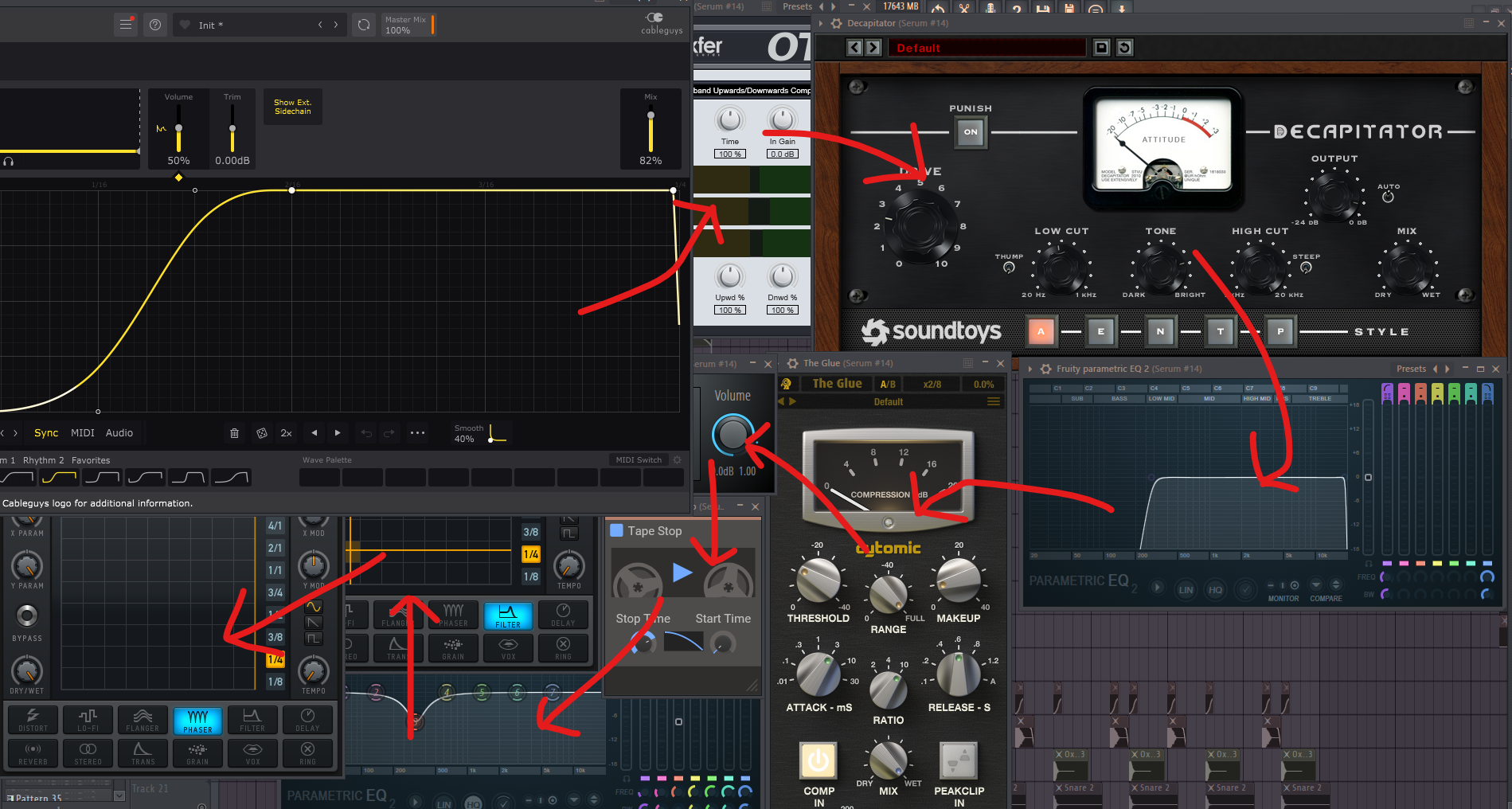The width and height of the screenshot is (1512, 809).
Task: Select the Reverb effect in Effector
Action: click(33, 753)
